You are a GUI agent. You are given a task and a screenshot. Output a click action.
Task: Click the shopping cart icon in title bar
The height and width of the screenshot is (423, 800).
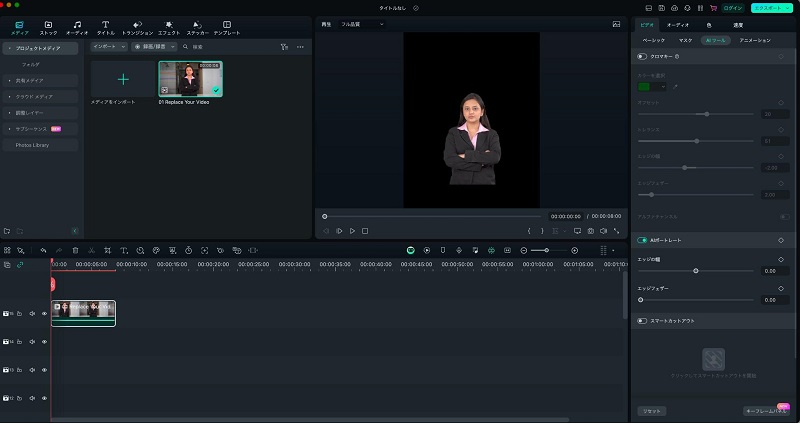click(713, 8)
